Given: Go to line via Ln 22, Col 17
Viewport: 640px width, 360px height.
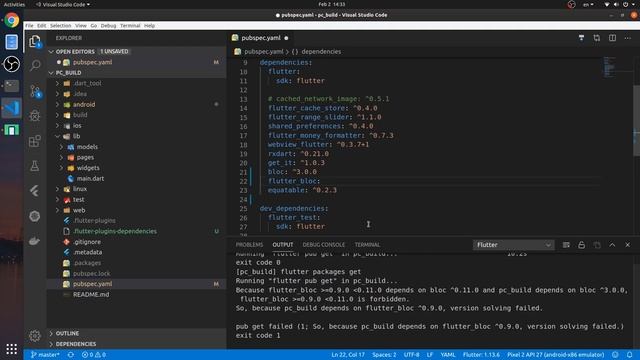Looking at the screenshot, I should coord(348,355).
